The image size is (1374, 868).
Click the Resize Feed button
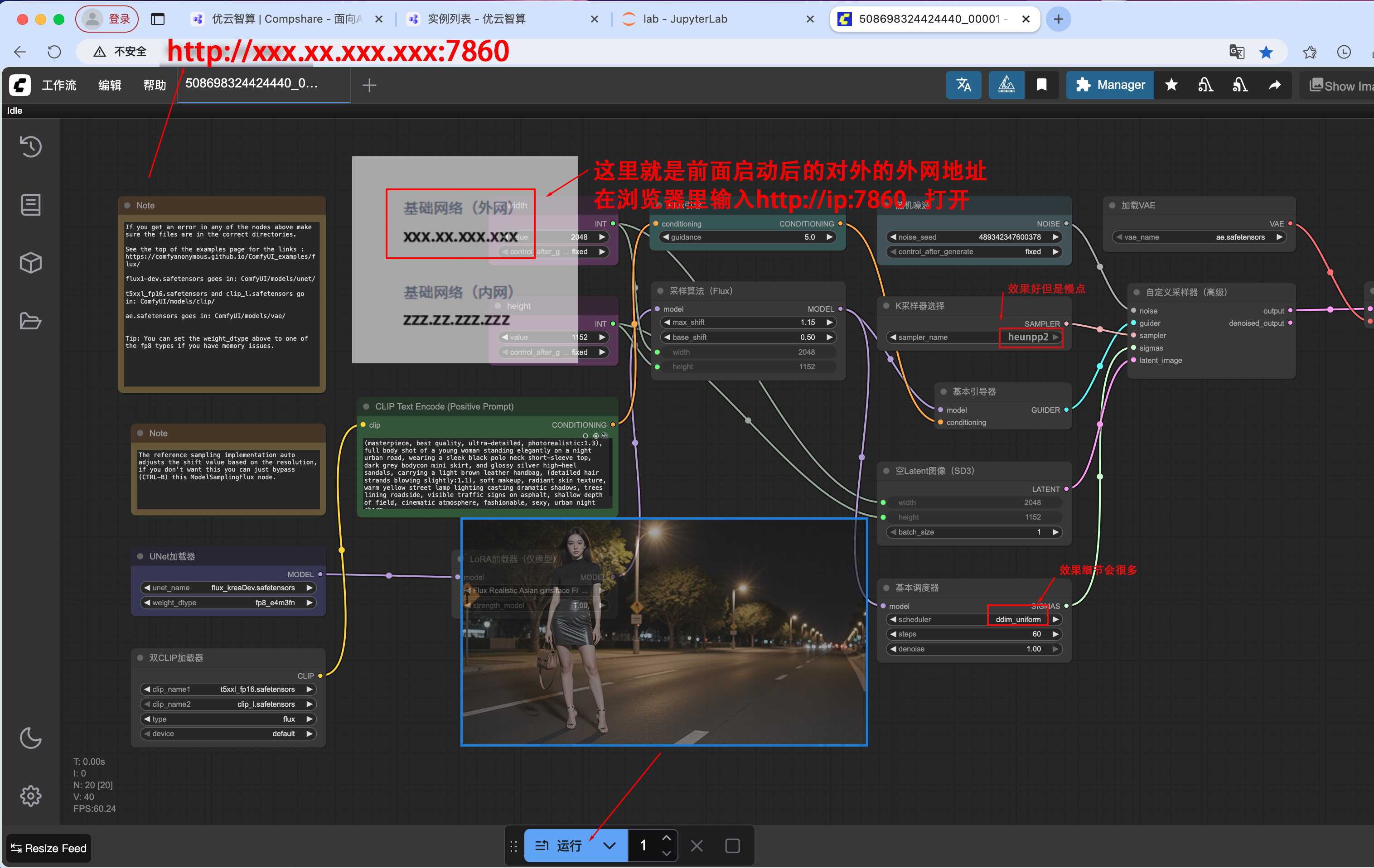point(48,848)
